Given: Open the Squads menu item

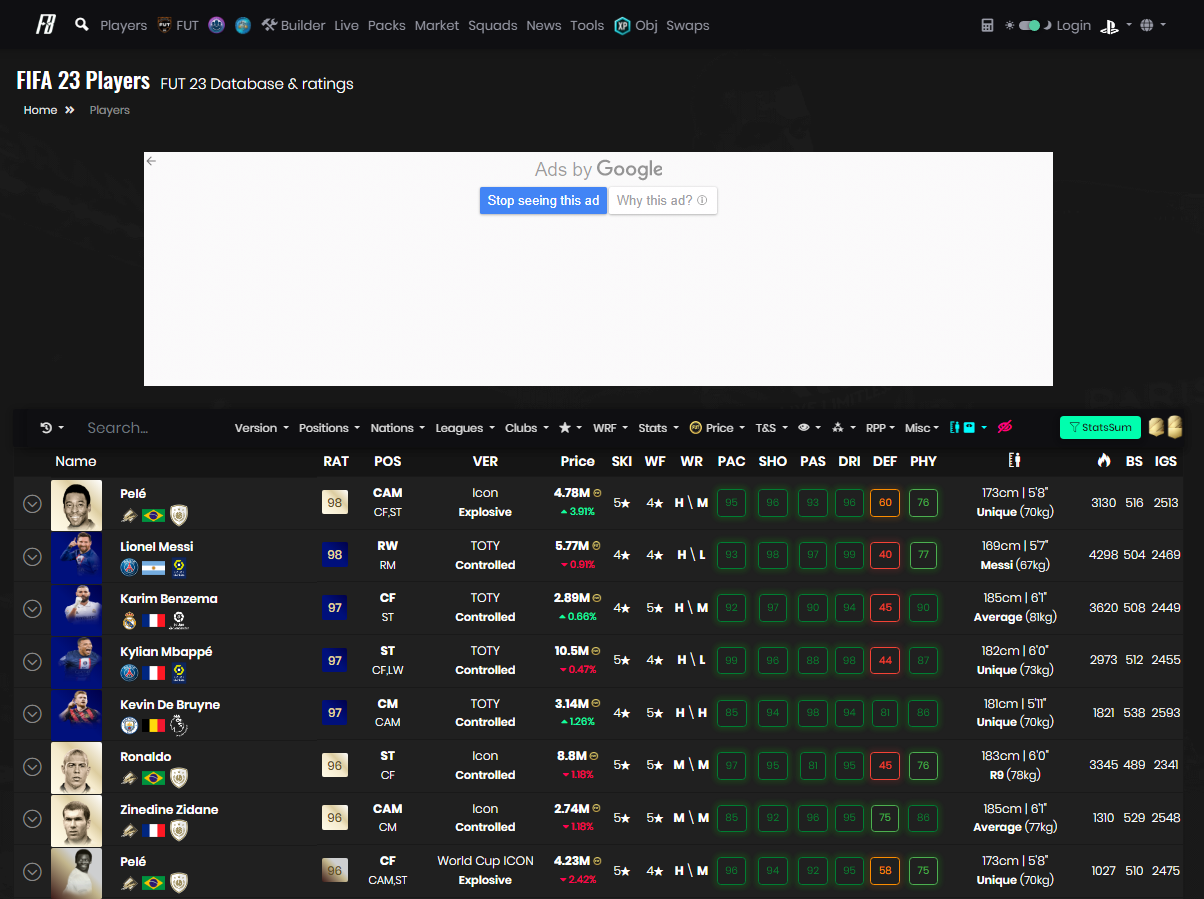Looking at the screenshot, I should pos(493,25).
